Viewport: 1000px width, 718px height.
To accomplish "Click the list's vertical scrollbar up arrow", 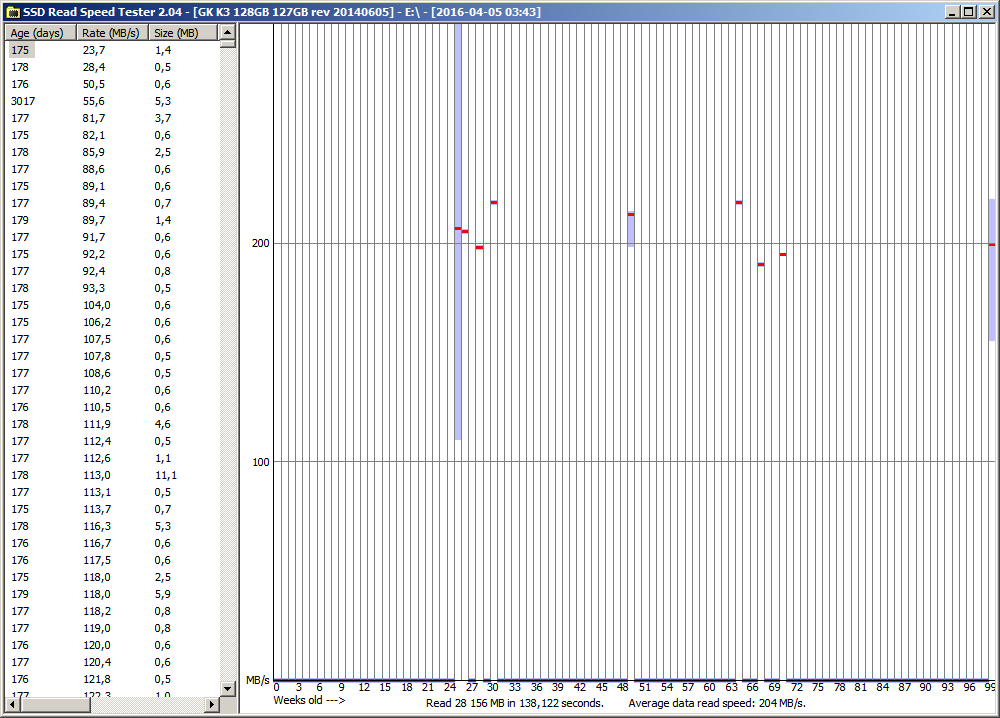I will 228,32.
